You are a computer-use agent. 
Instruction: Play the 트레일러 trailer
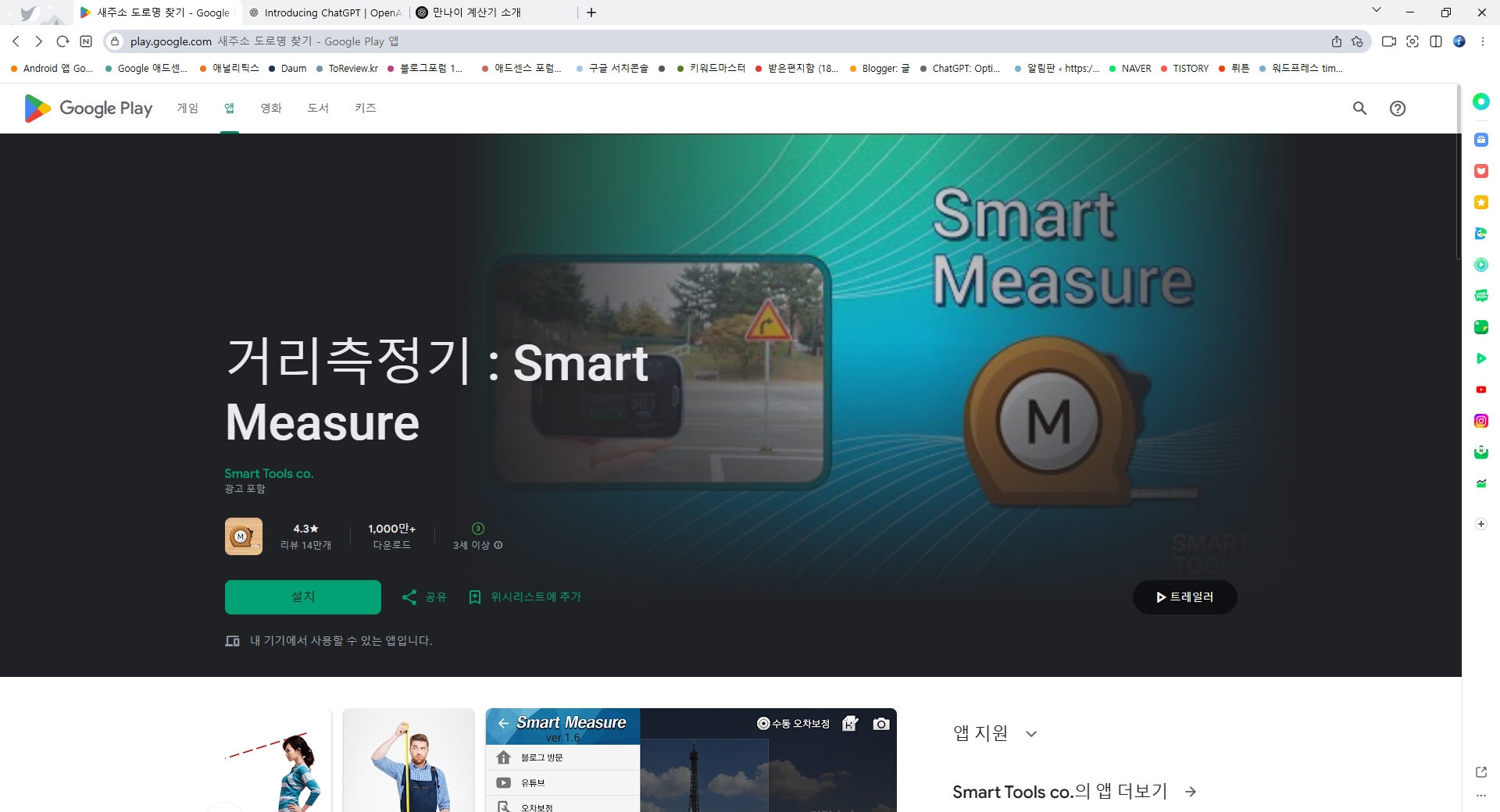pyautogui.click(x=1184, y=597)
